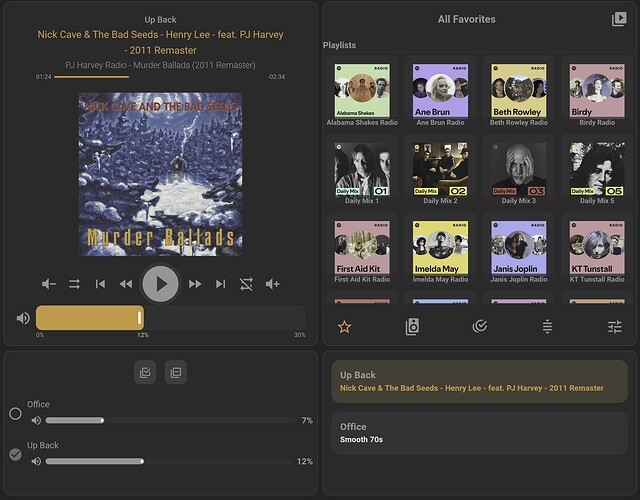The width and height of the screenshot is (640, 500).
Task: Click the Murder Ballads album artwork
Action: [160, 174]
